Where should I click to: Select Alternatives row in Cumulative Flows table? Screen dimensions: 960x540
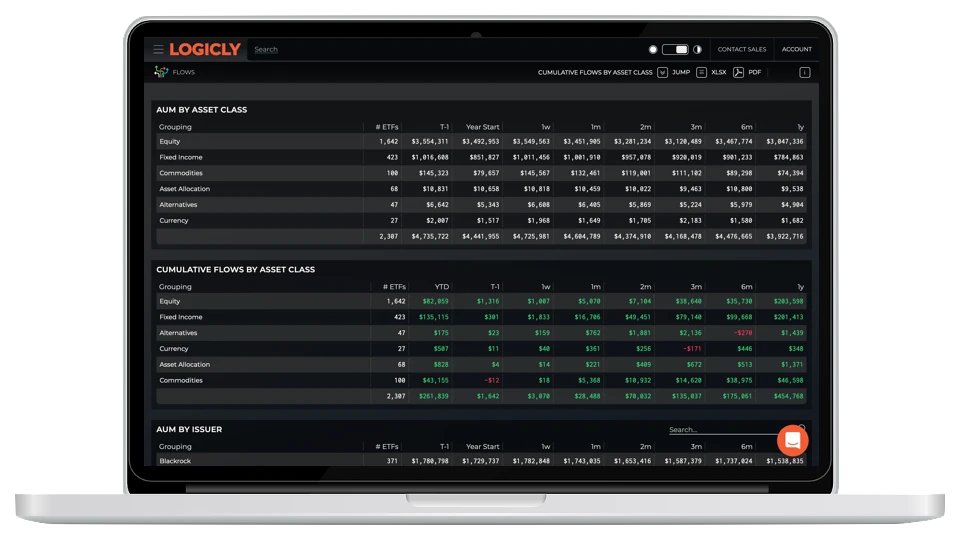(481, 333)
